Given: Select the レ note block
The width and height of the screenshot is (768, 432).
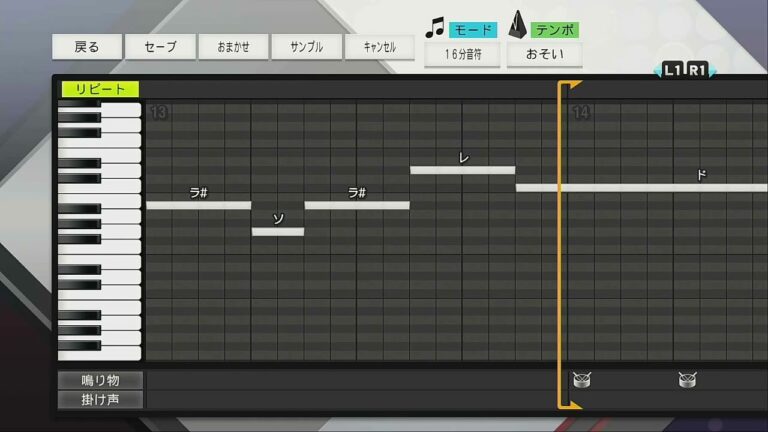Looking at the screenshot, I should click(x=462, y=170).
